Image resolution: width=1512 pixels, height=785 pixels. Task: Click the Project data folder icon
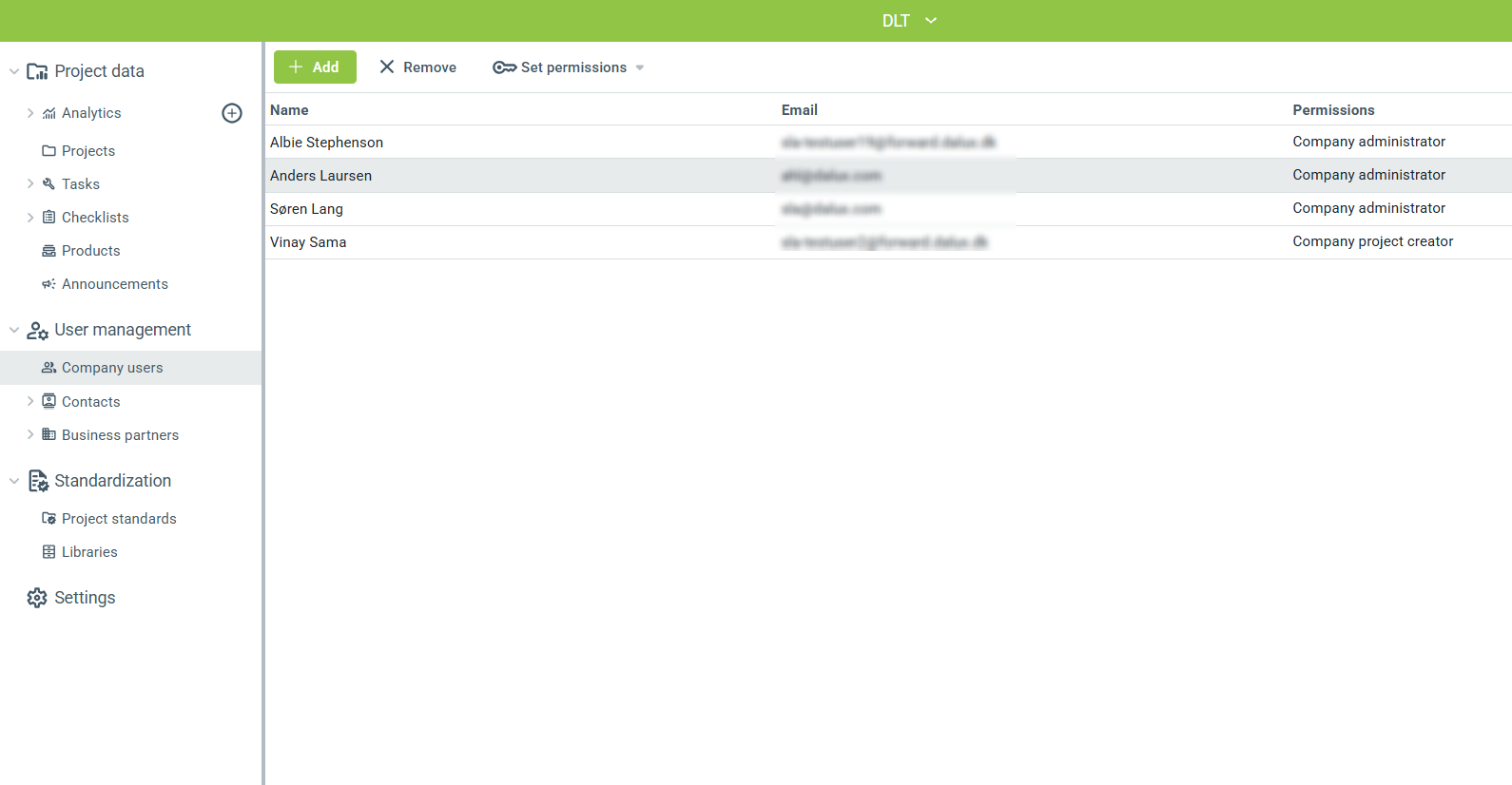[x=37, y=71]
